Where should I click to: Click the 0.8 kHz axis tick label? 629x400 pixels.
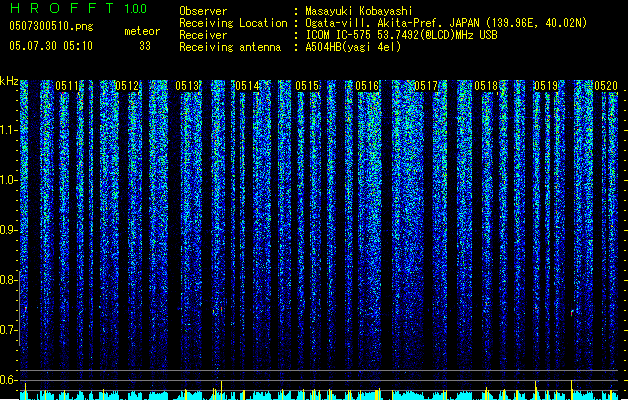(8, 280)
